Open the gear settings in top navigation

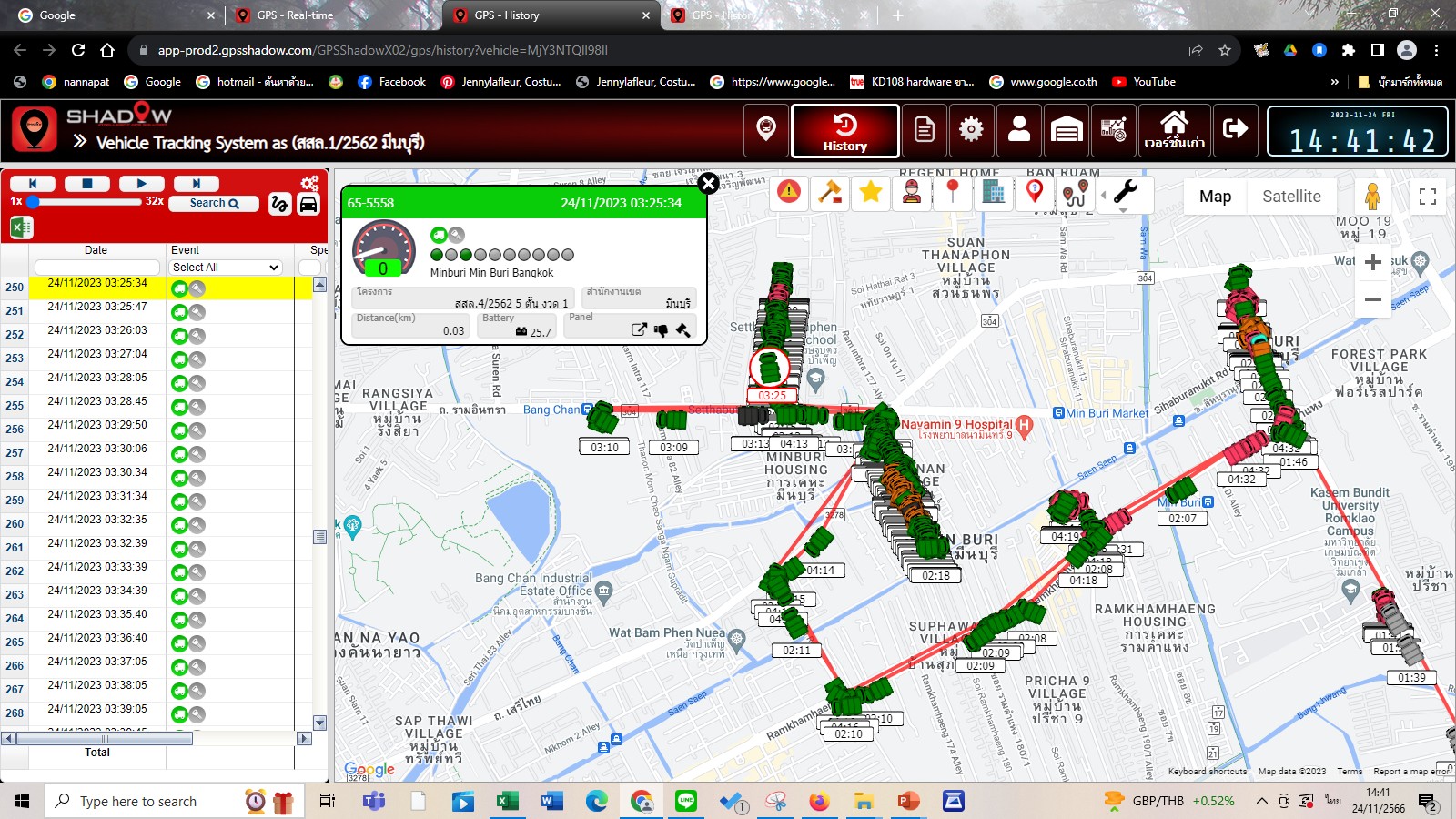pos(971,130)
